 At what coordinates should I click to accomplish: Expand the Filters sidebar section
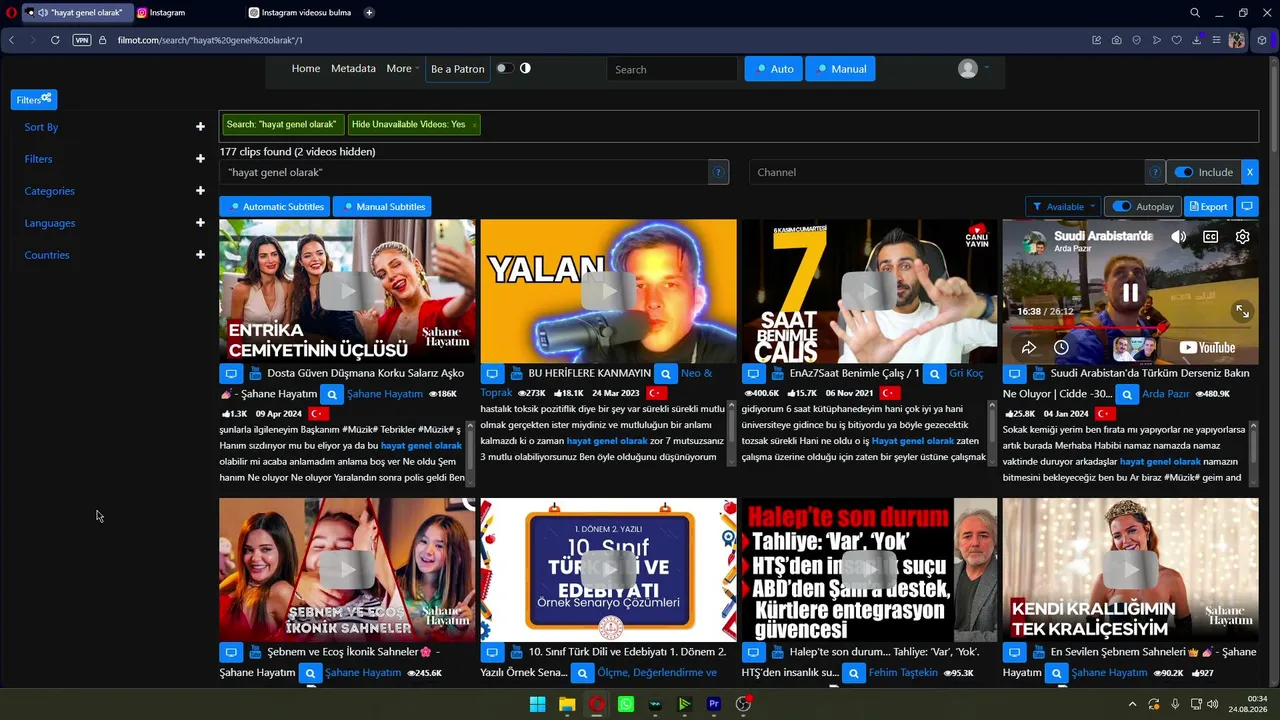point(200,159)
